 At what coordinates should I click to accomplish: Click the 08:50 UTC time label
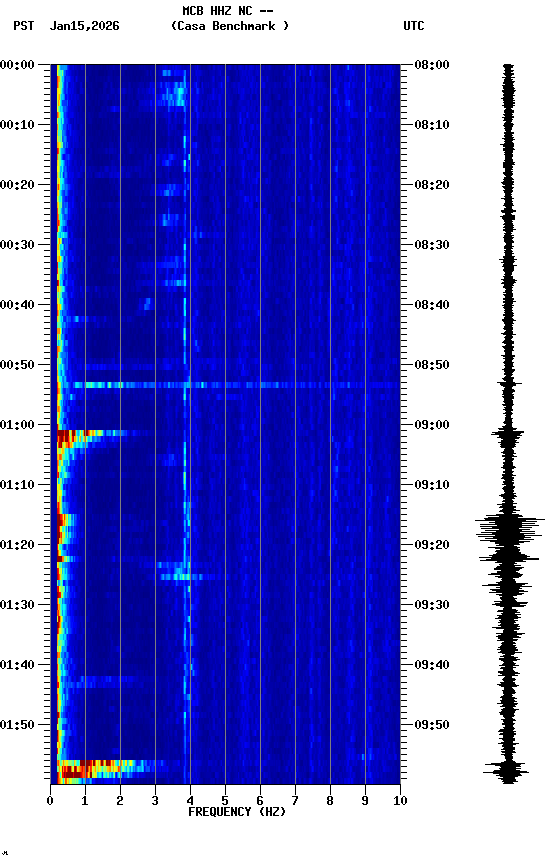click(431, 365)
